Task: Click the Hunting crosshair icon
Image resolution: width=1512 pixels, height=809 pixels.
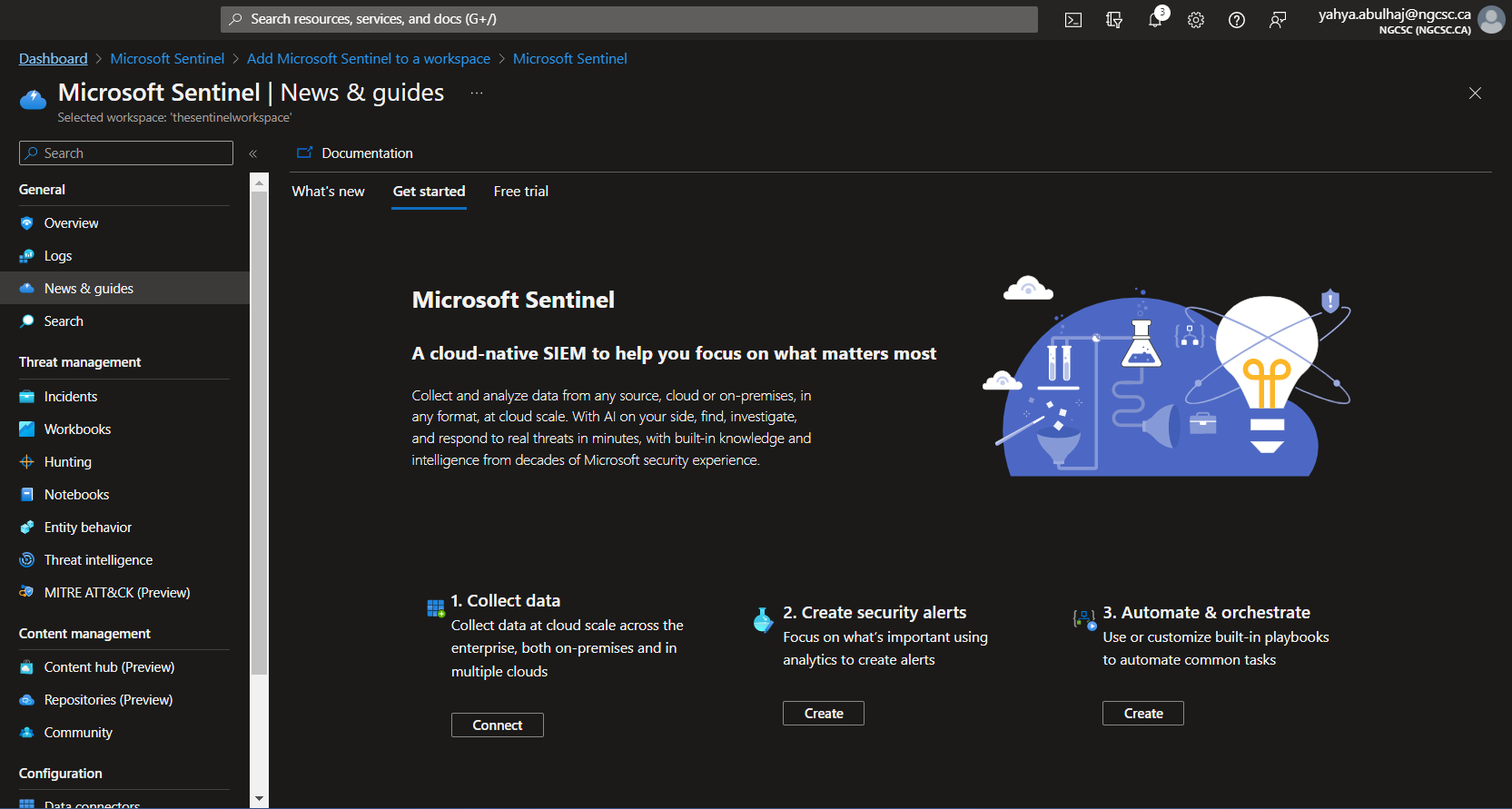Action: click(x=27, y=462)
